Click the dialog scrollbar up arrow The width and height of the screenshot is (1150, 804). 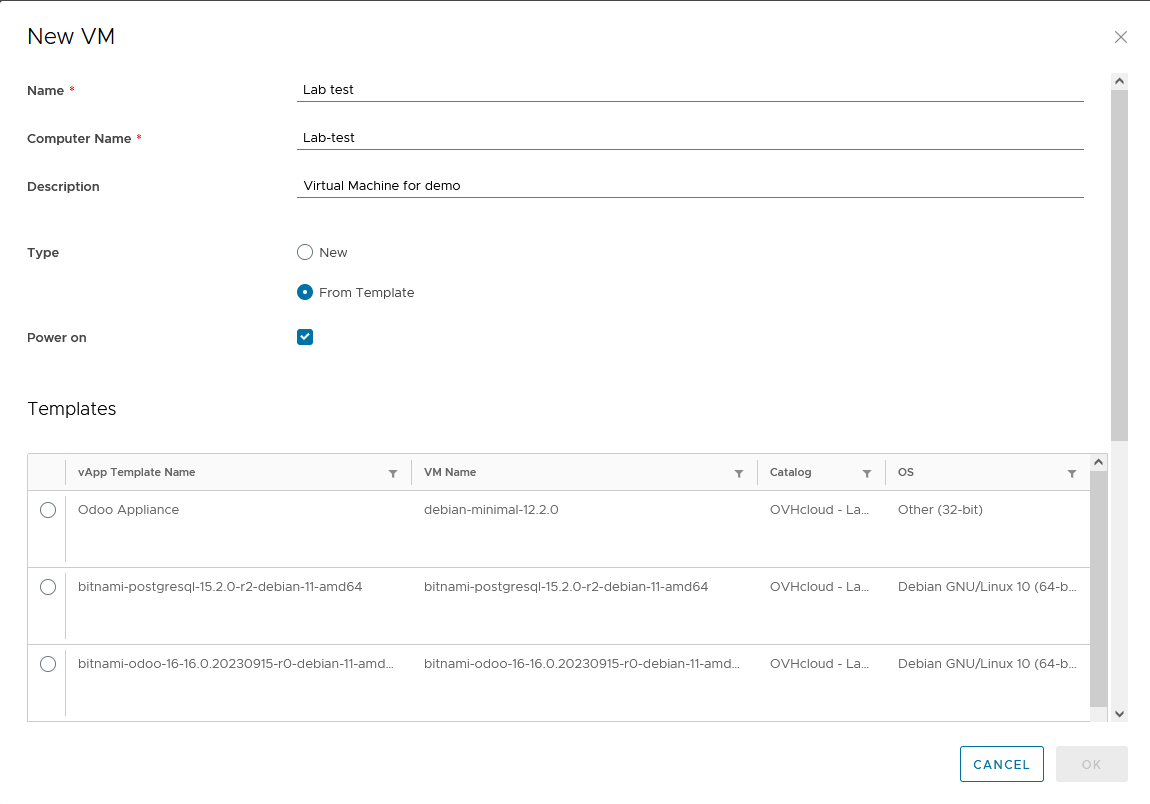coord(1119,80)
